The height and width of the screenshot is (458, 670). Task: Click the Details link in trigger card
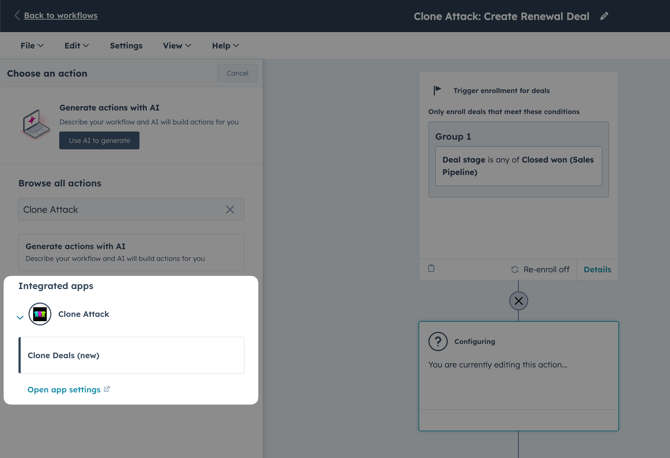[597, 270]
